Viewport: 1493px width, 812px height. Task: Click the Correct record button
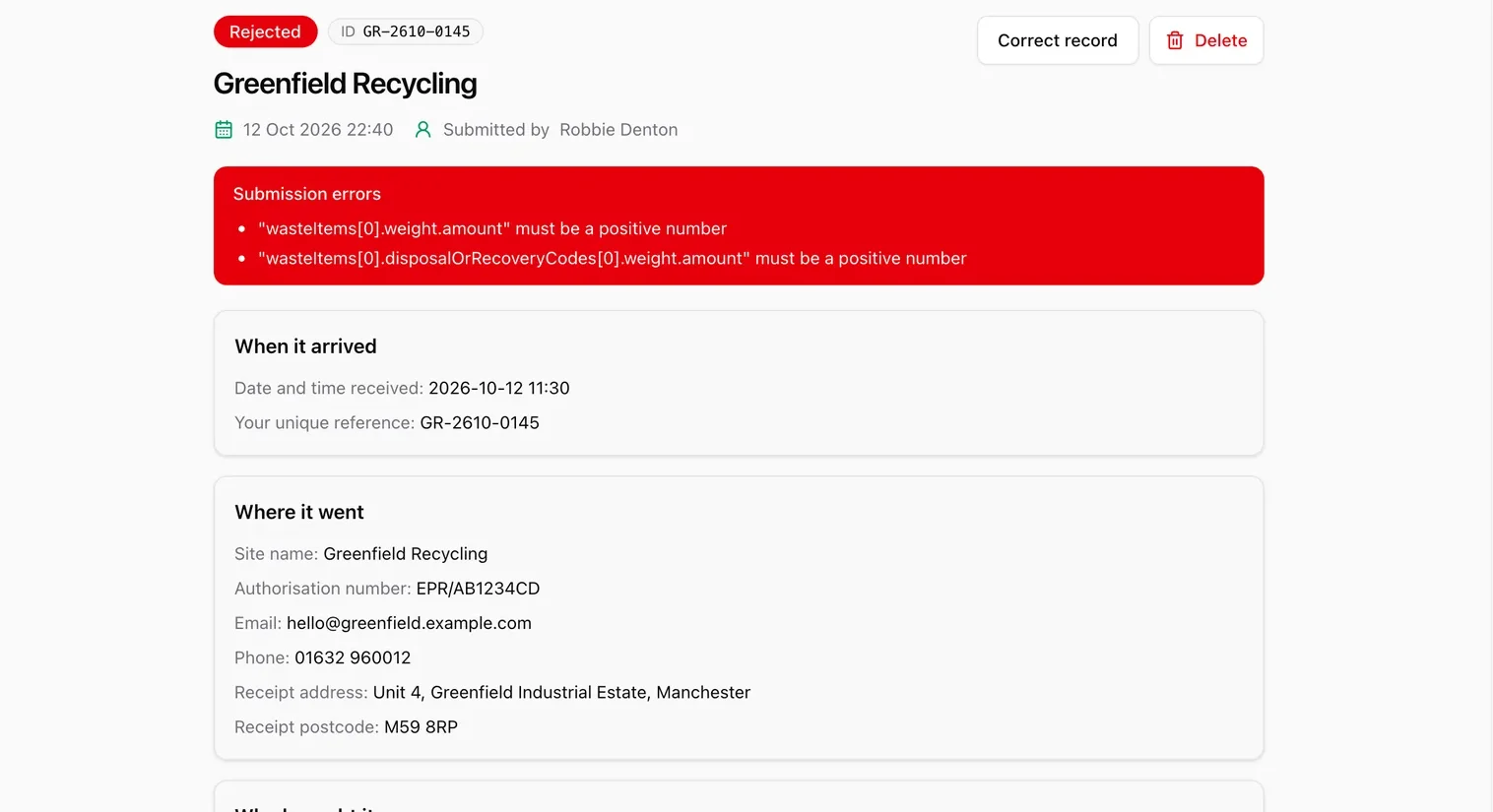1058,40
